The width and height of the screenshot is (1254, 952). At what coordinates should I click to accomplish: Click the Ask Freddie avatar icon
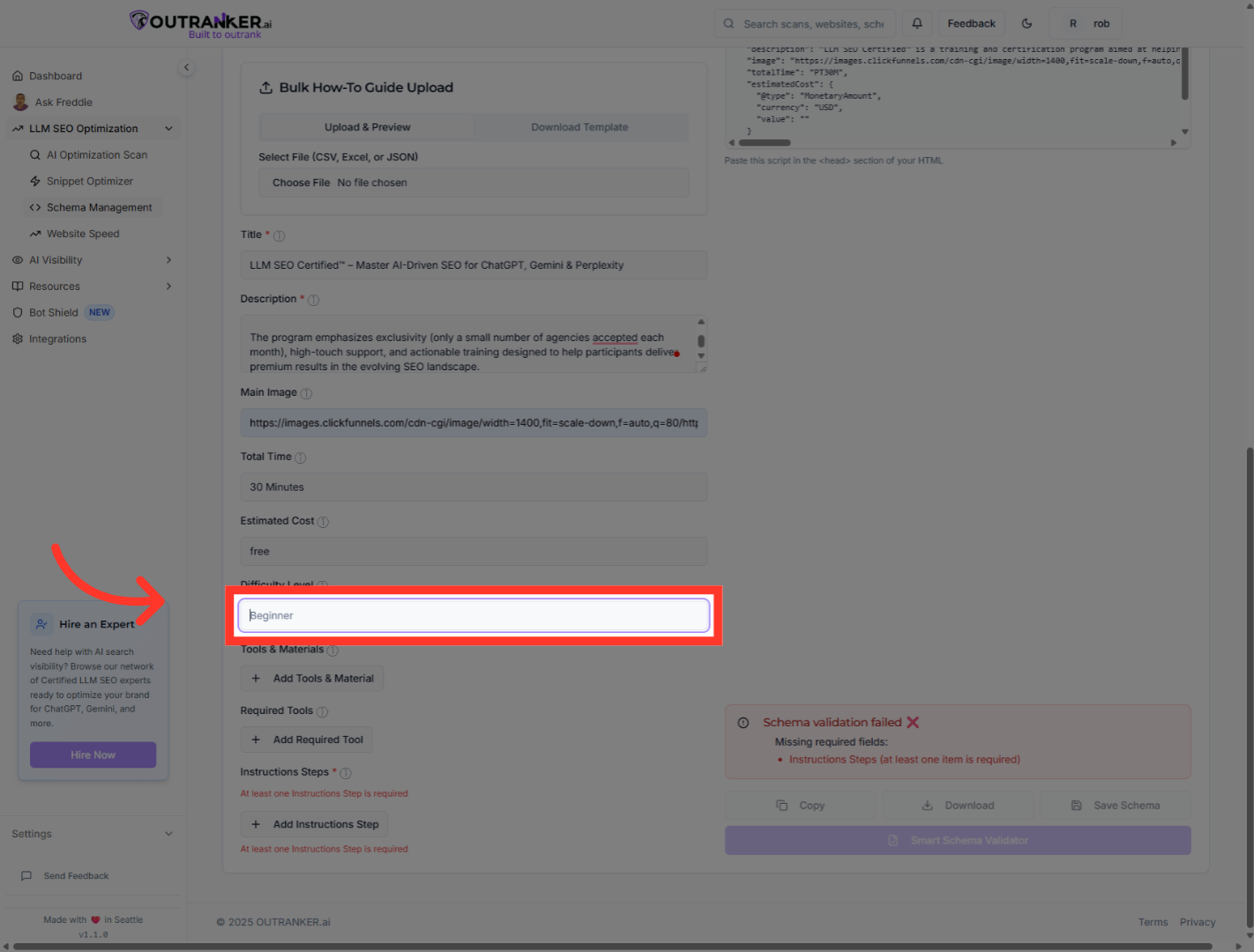point(20,102)
